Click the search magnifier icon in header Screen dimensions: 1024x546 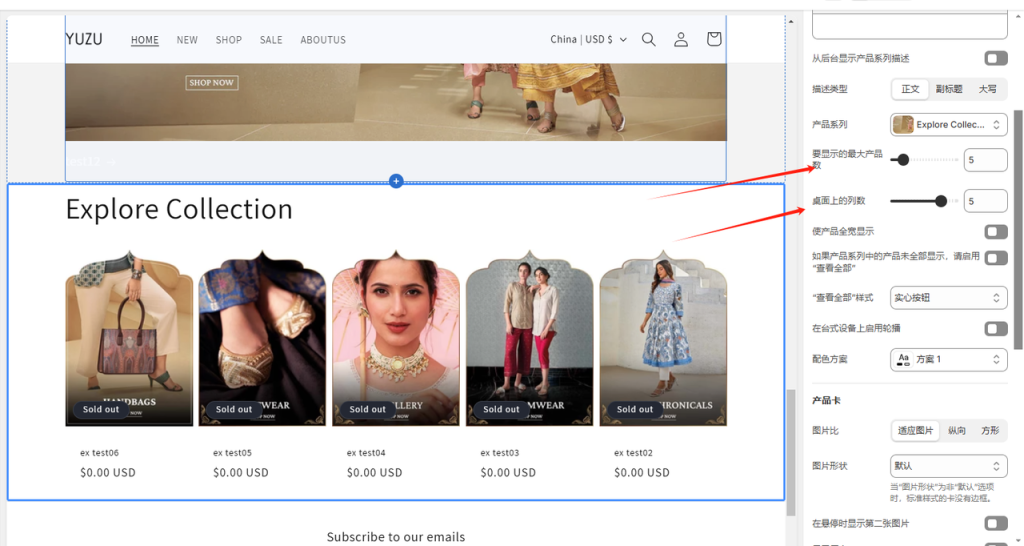[x=648, y=40]
